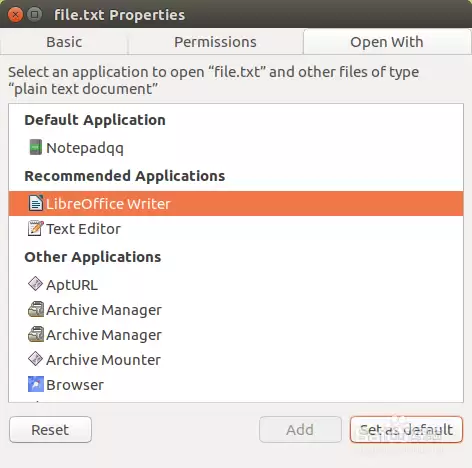The width and height of the screenshot is (472, 468).
Task: Select Notepadqq under Default Application
Action: point(236,148)
